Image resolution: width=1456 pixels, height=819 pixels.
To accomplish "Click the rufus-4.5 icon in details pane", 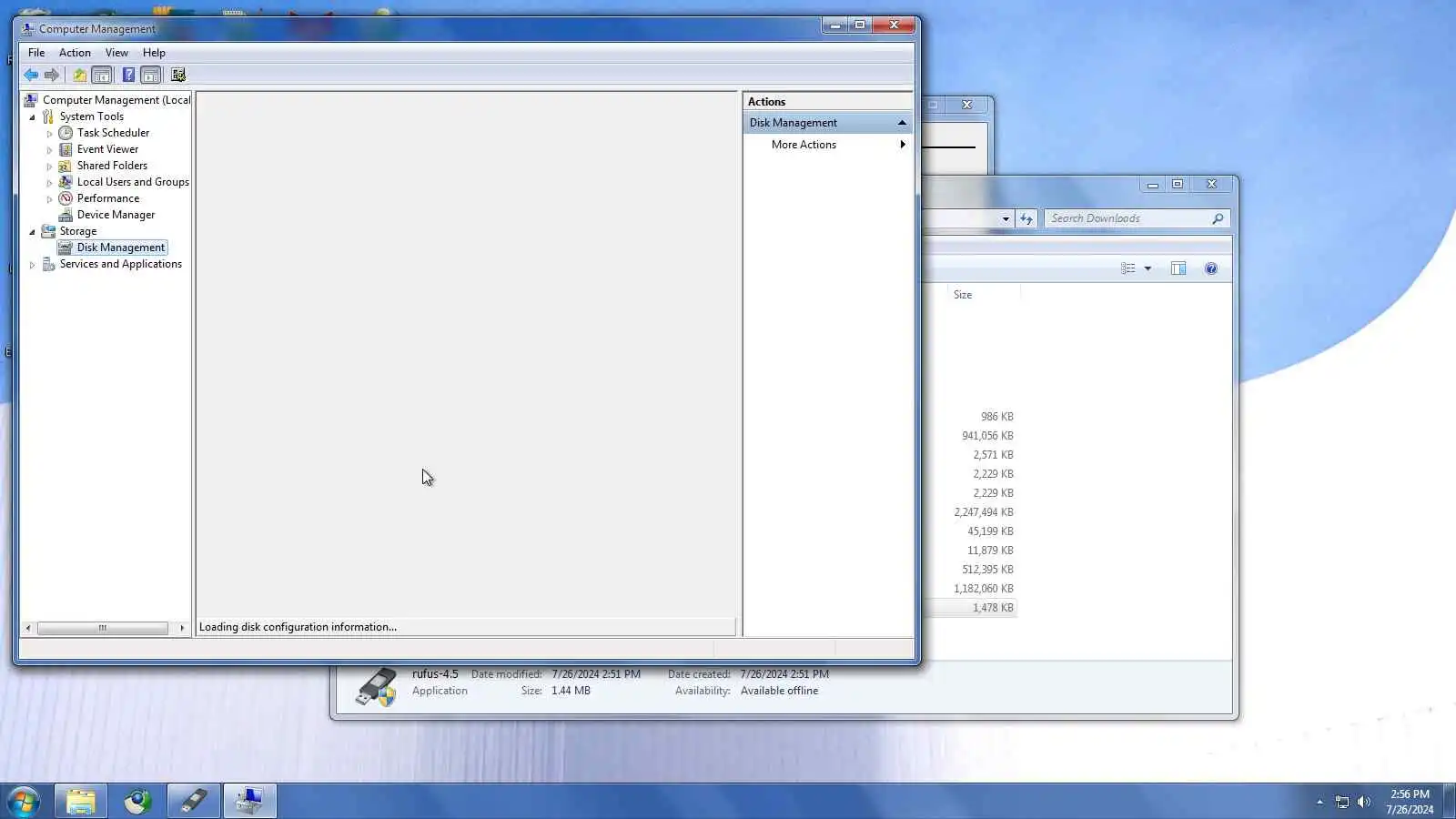I will [376, 686].
